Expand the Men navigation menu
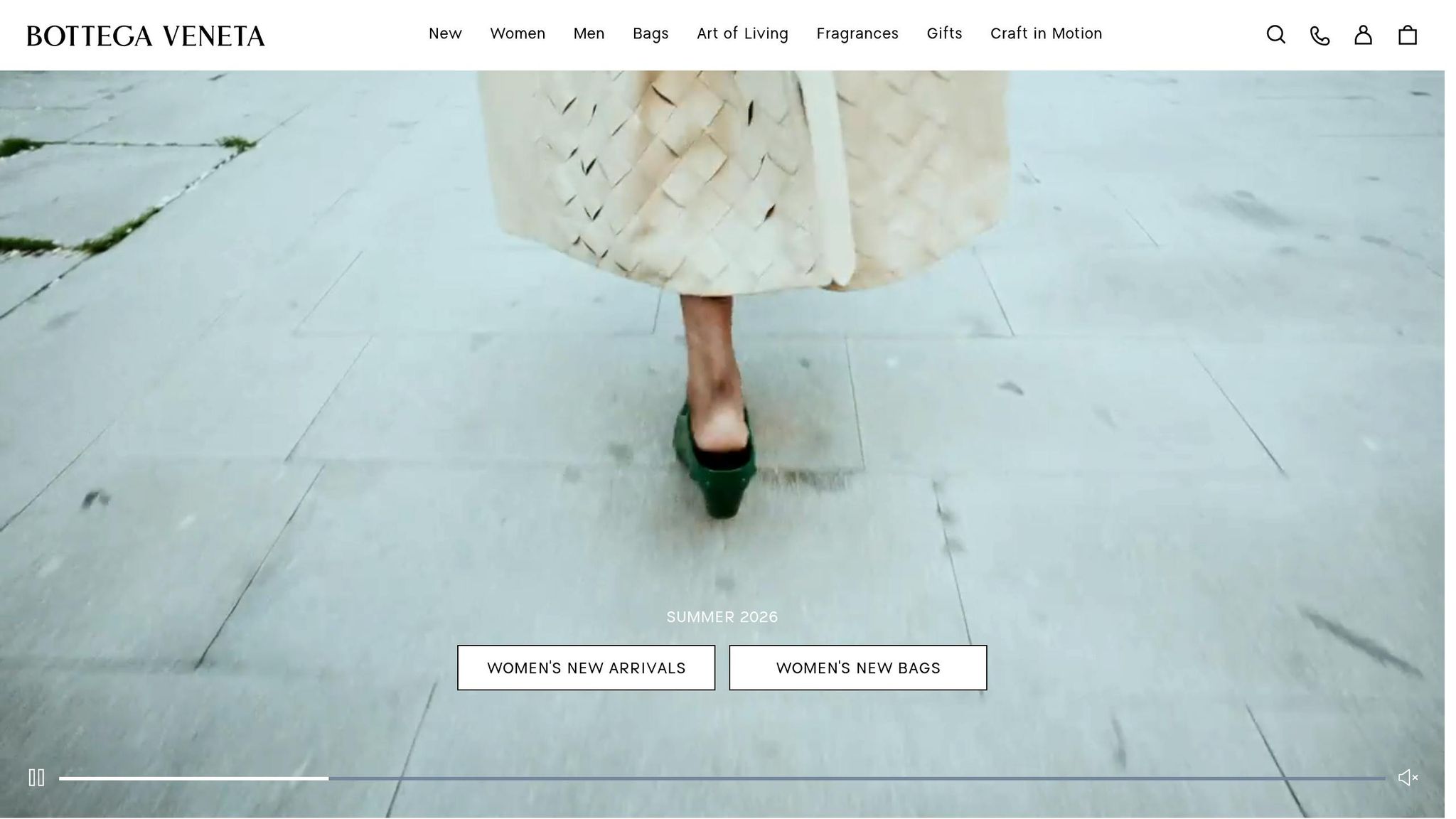The image size is (1456, 819). point(589,33)
